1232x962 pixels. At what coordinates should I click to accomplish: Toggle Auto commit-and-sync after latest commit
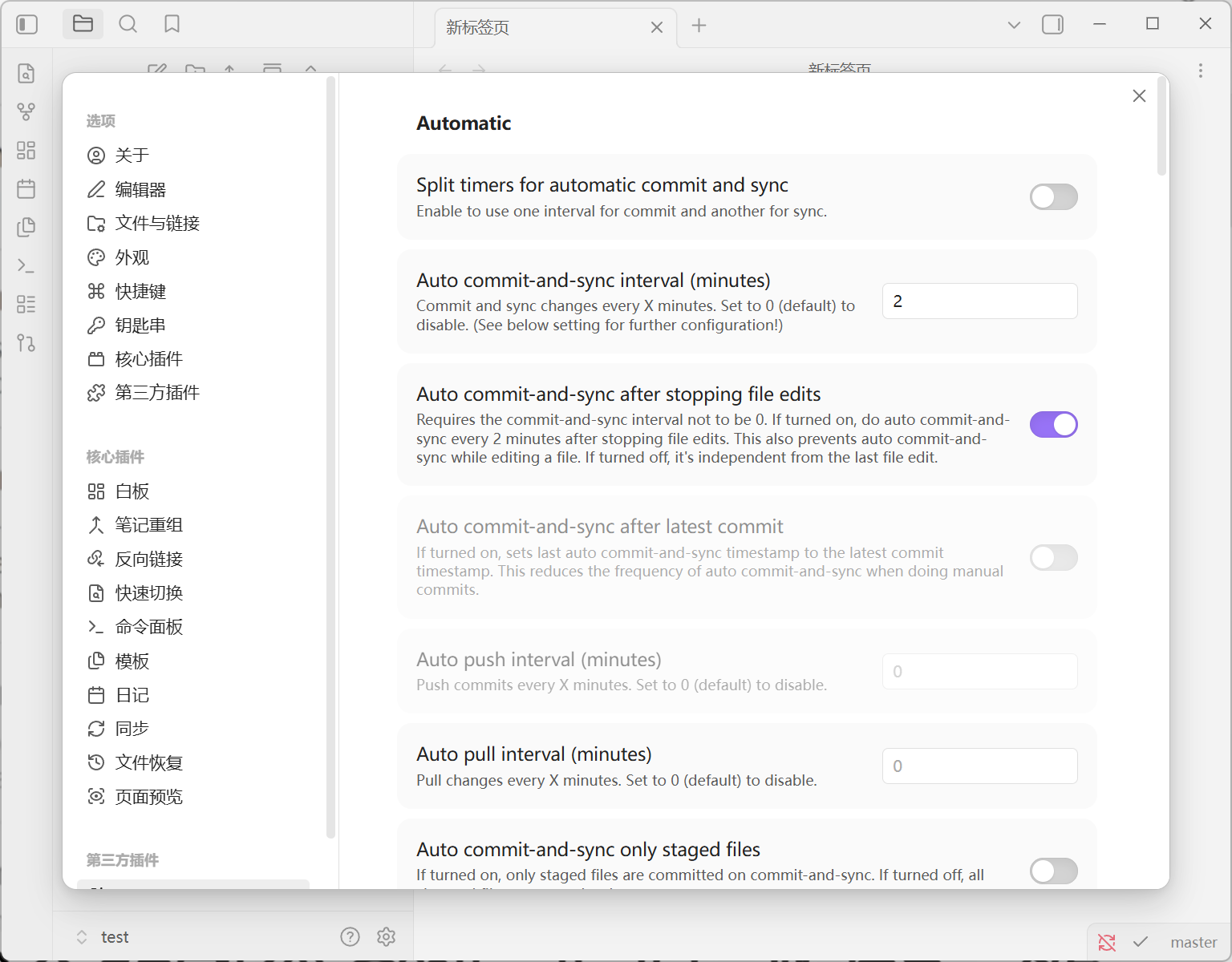1054,557
